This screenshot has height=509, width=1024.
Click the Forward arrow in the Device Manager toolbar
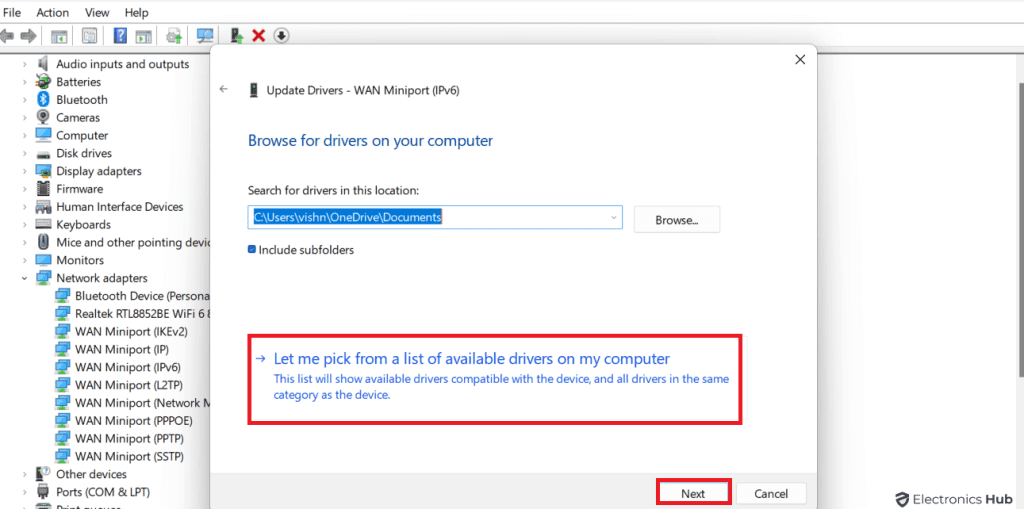pos(27,35)
